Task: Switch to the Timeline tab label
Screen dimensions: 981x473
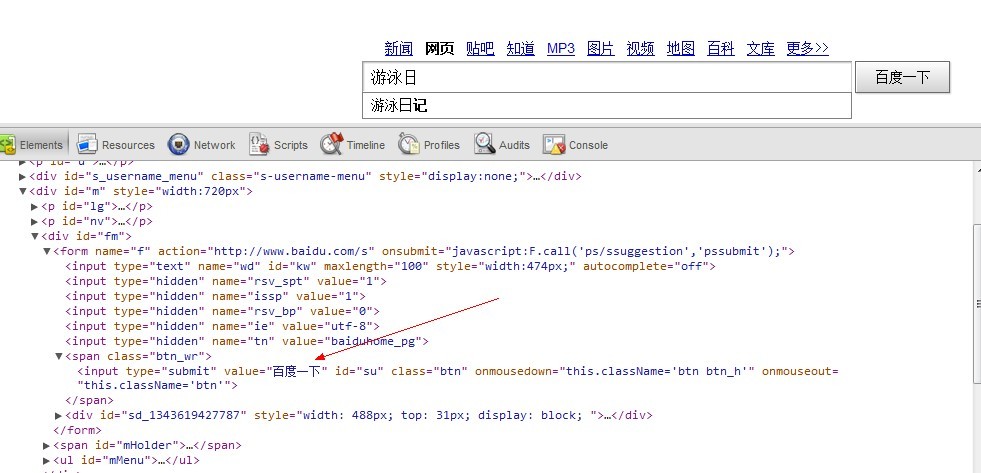Action: click(x=366, y=145)
